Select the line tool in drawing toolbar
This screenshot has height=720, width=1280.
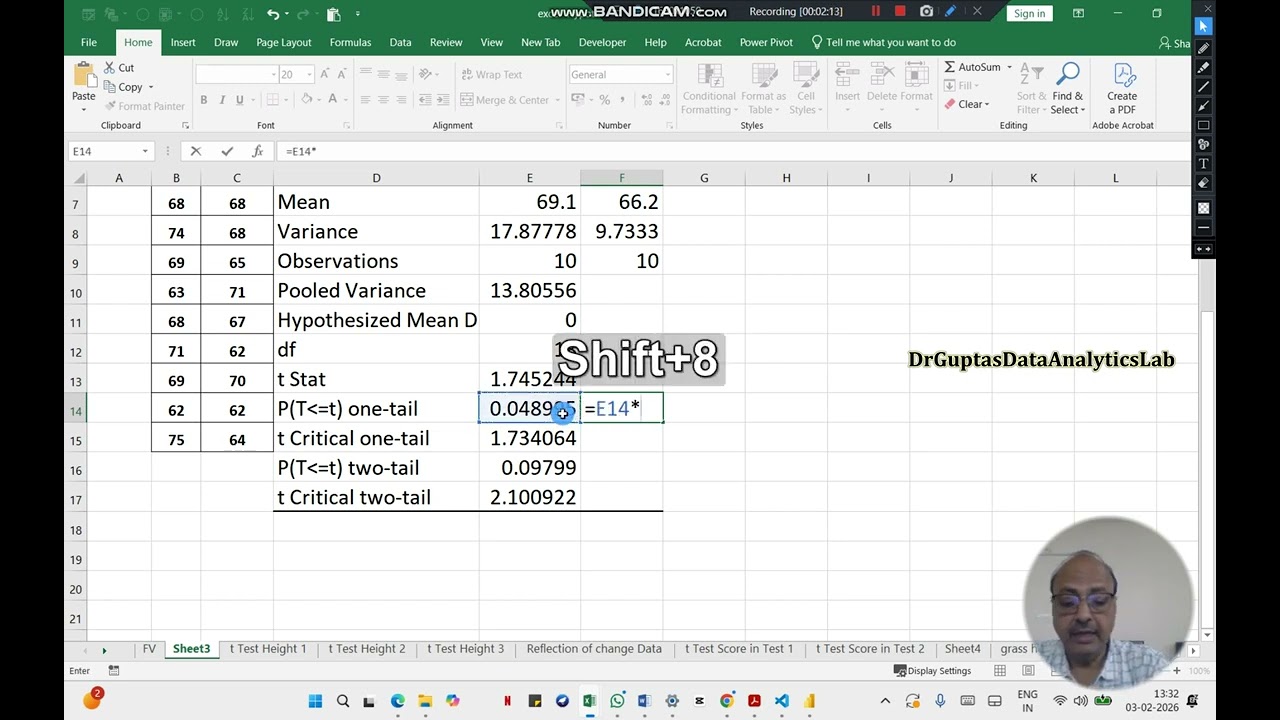[1203, 87]
